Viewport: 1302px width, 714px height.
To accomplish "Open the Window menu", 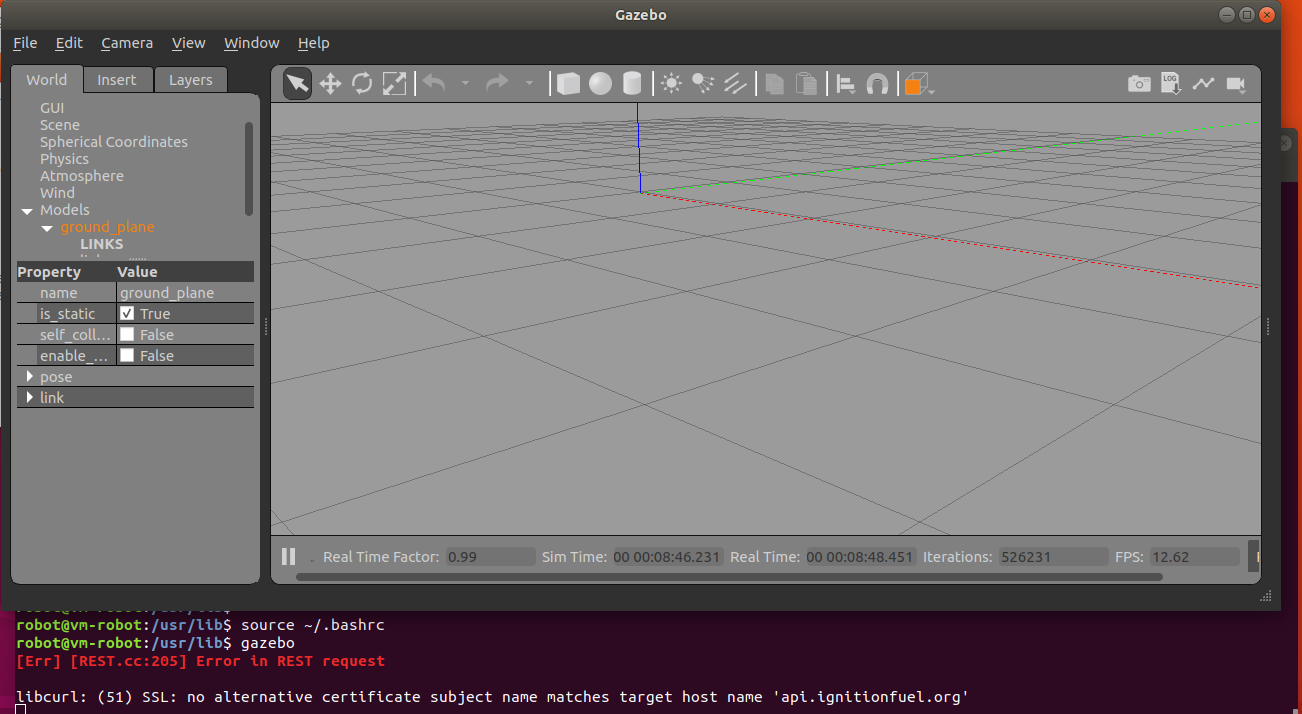I will 251,43.
